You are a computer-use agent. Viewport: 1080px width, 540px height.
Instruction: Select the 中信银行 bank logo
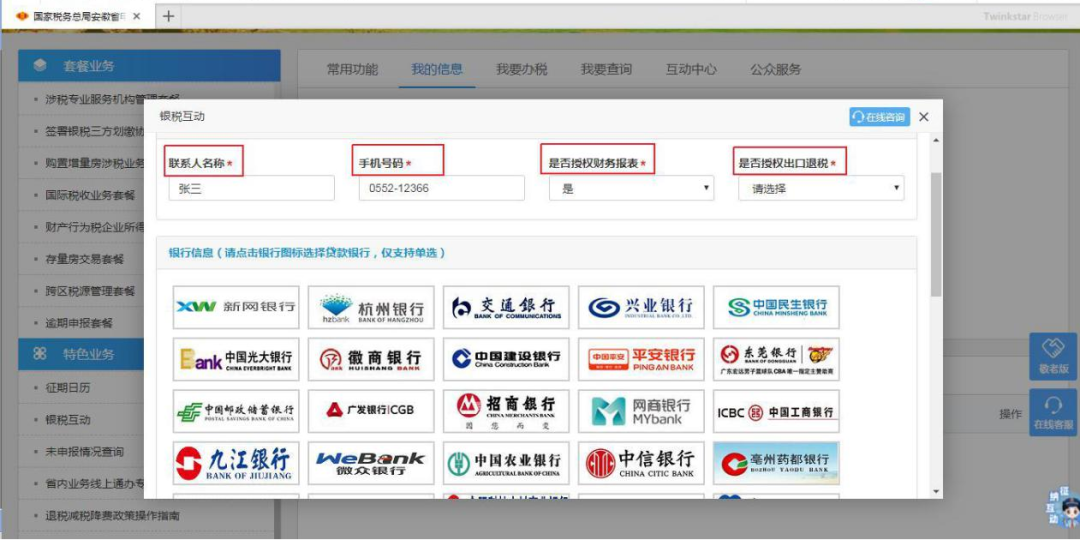click(641, 463)
